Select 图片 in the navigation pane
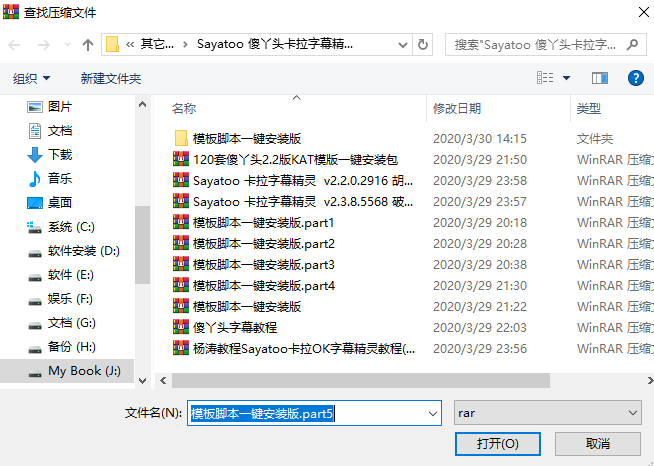 [x=60, y=107]
